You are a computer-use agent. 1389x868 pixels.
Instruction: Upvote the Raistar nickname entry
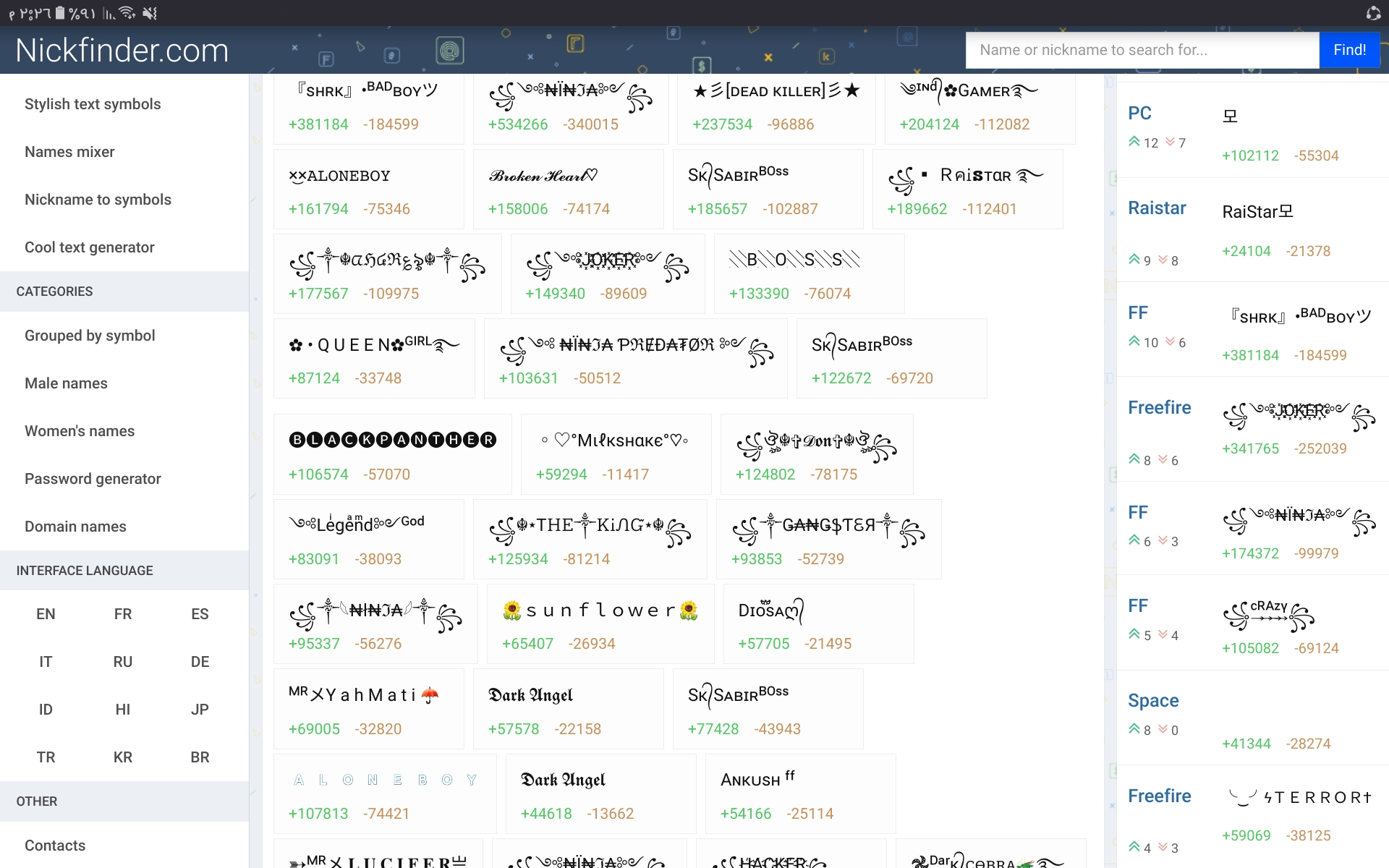click(x=1134, y=260)
